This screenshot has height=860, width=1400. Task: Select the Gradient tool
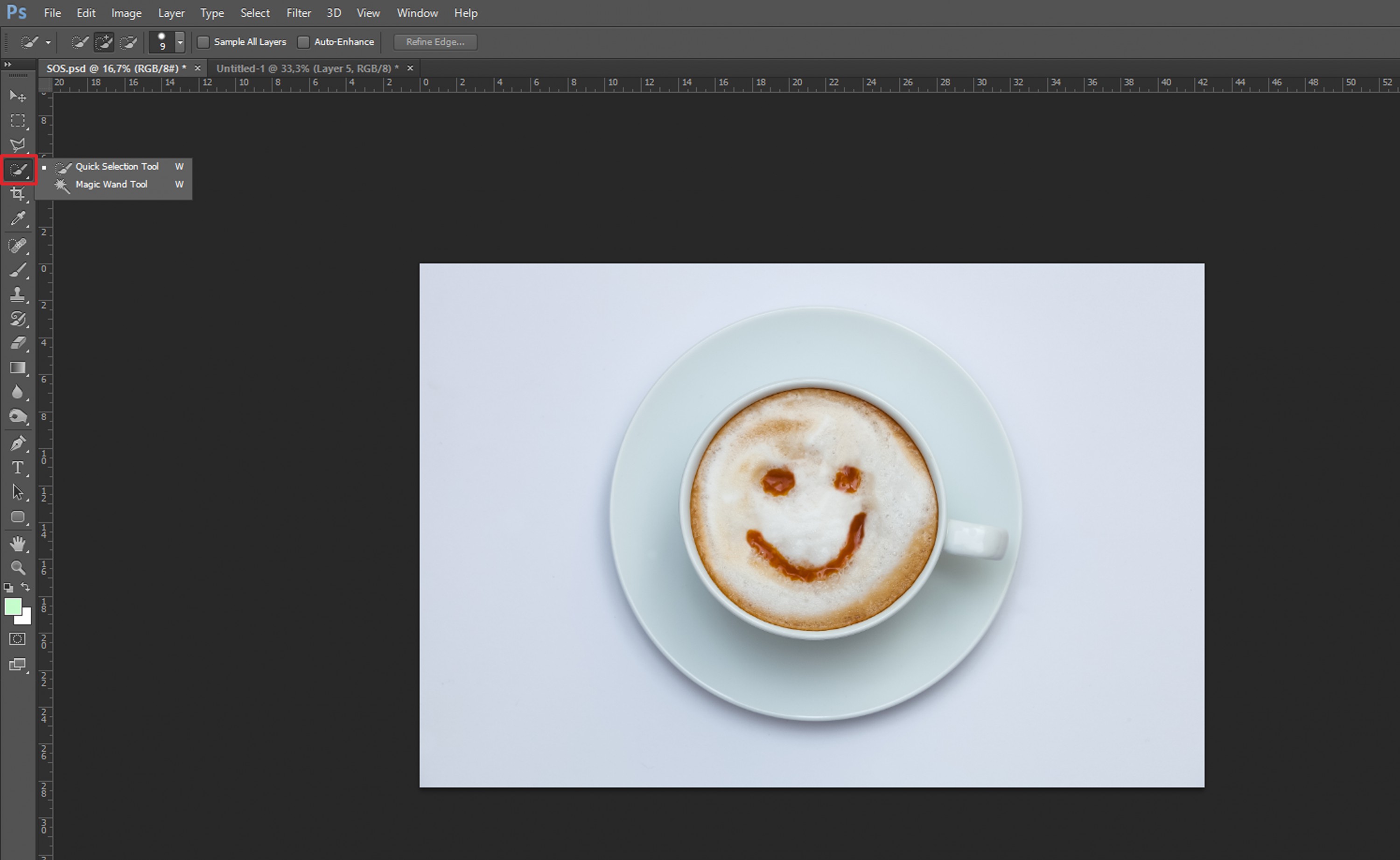click(18, 368)
